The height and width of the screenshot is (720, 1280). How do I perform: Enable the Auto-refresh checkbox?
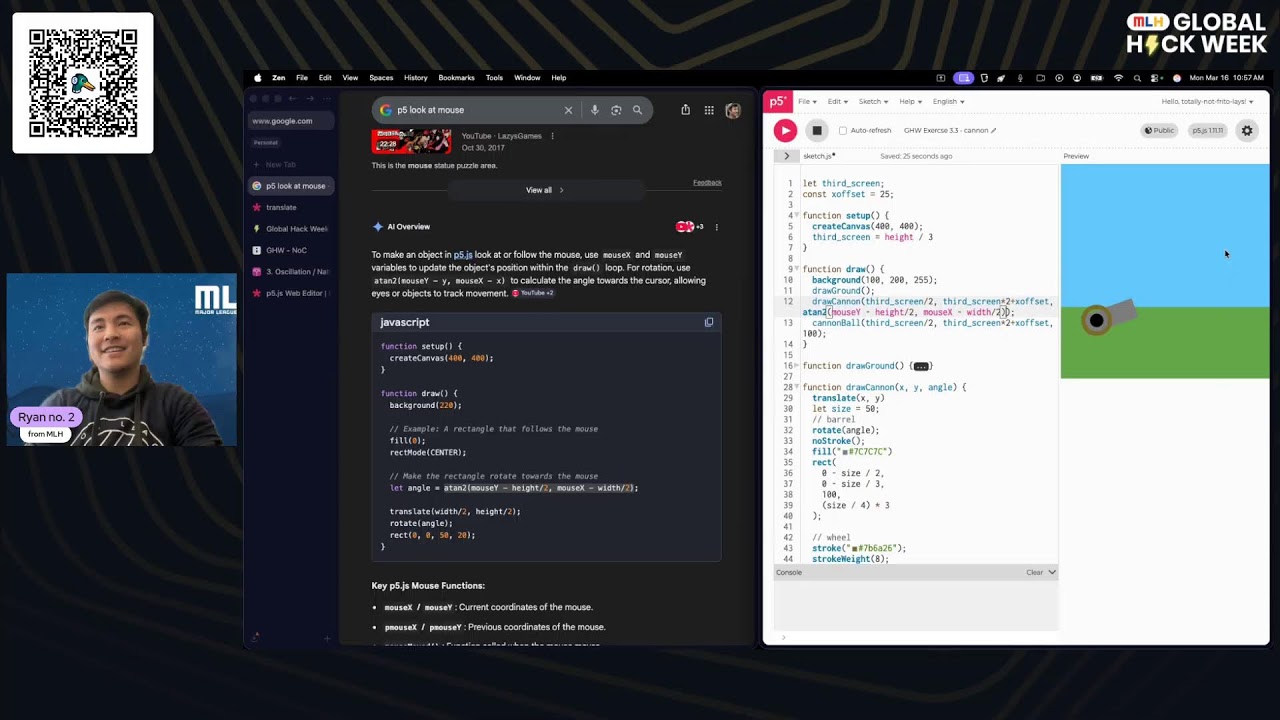842,130
